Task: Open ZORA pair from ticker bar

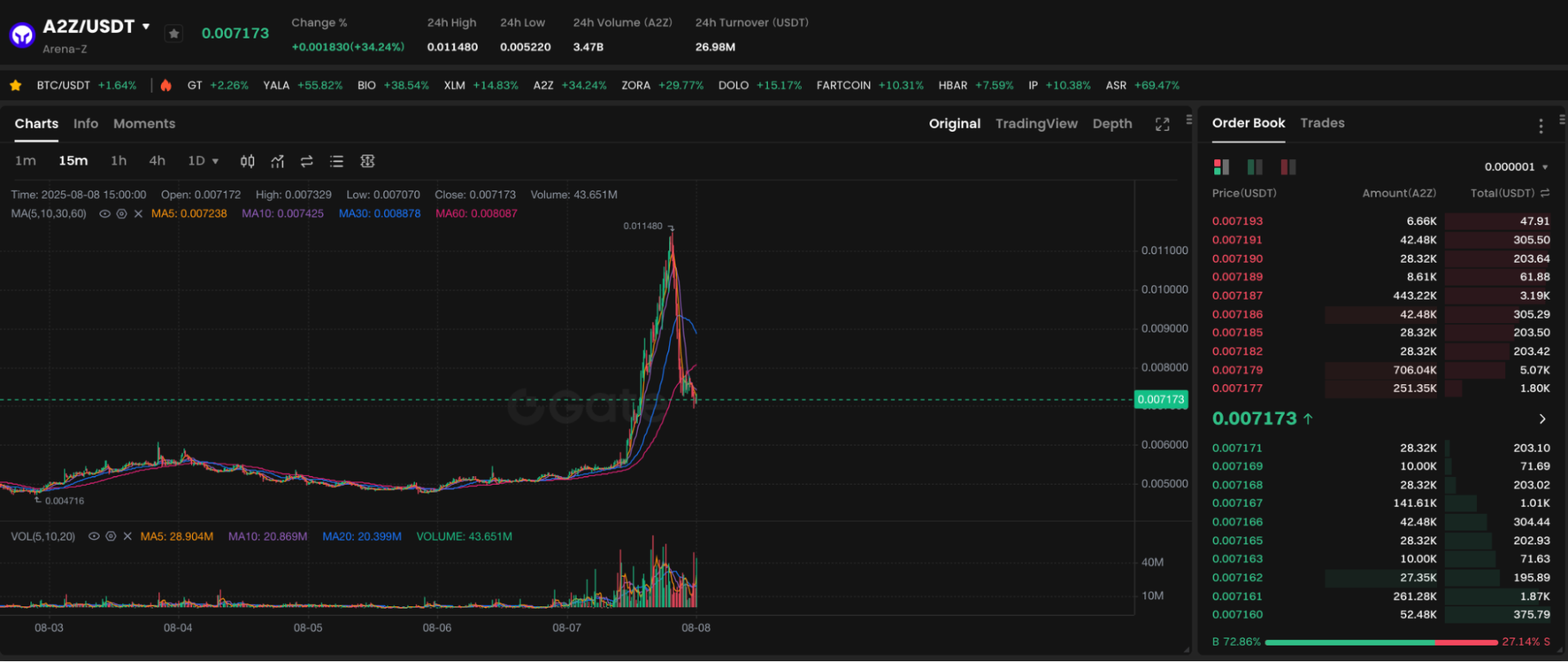Action: click(662, 85)
